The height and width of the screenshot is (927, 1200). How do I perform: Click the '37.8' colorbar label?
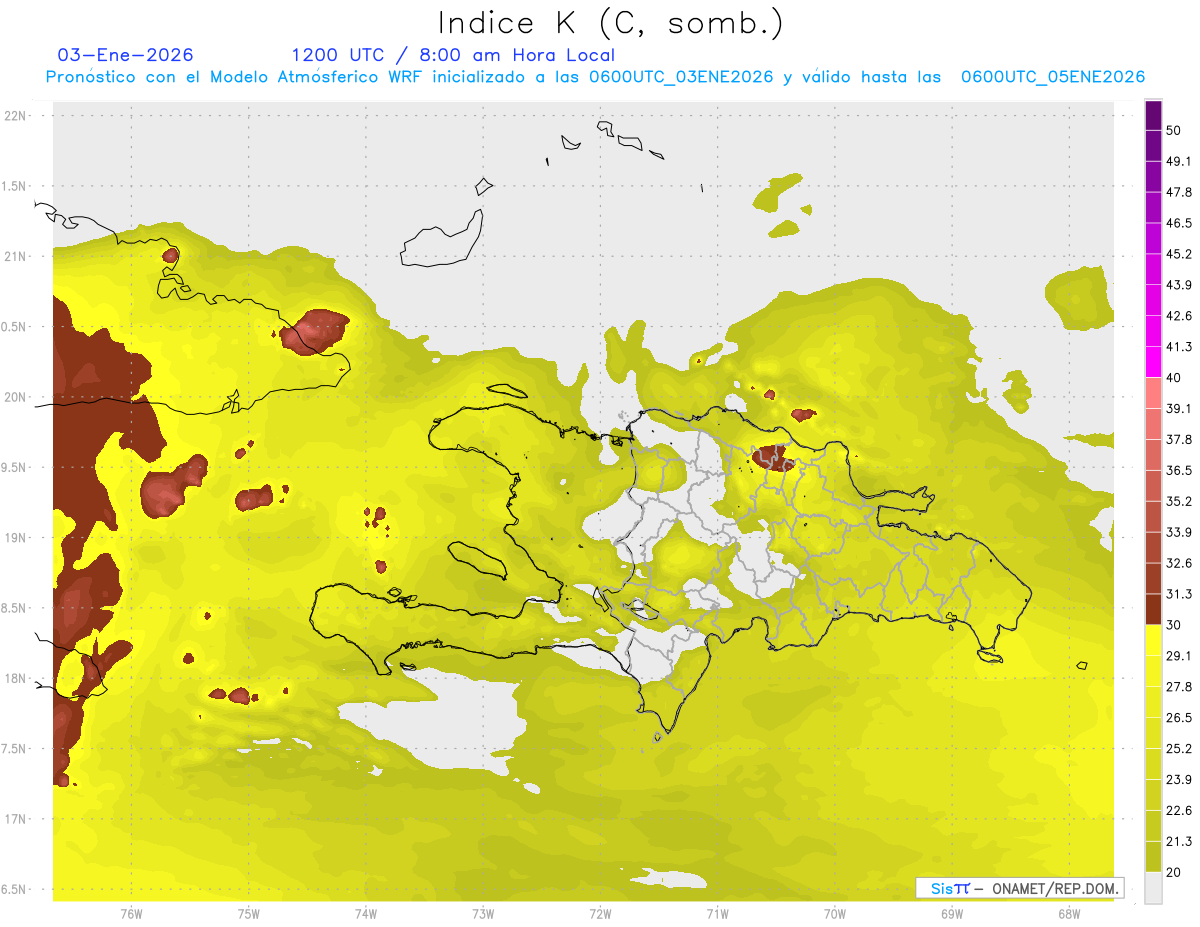pos(1178,439)
